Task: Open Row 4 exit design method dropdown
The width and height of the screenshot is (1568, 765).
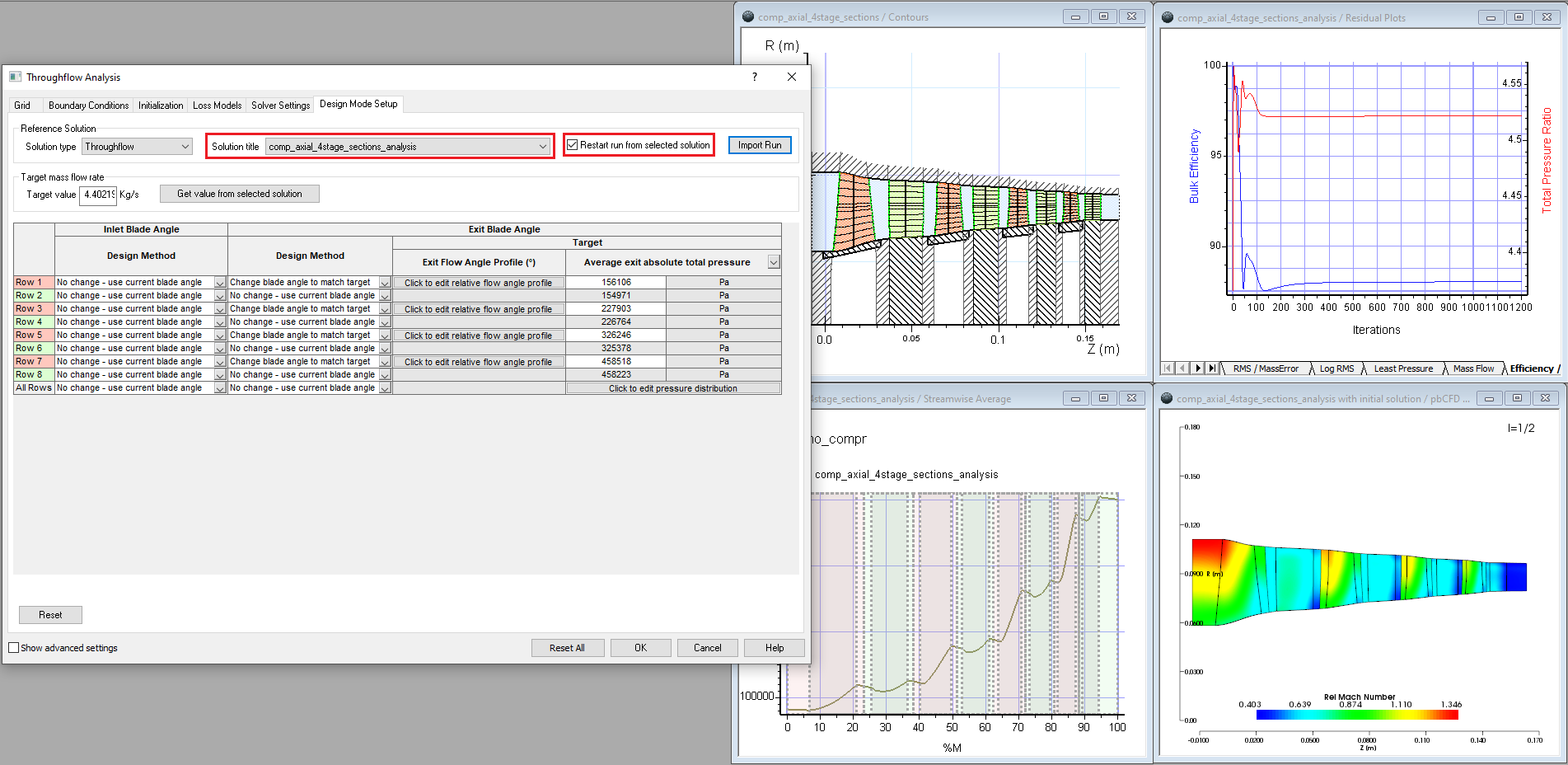Action: point(385,322)
